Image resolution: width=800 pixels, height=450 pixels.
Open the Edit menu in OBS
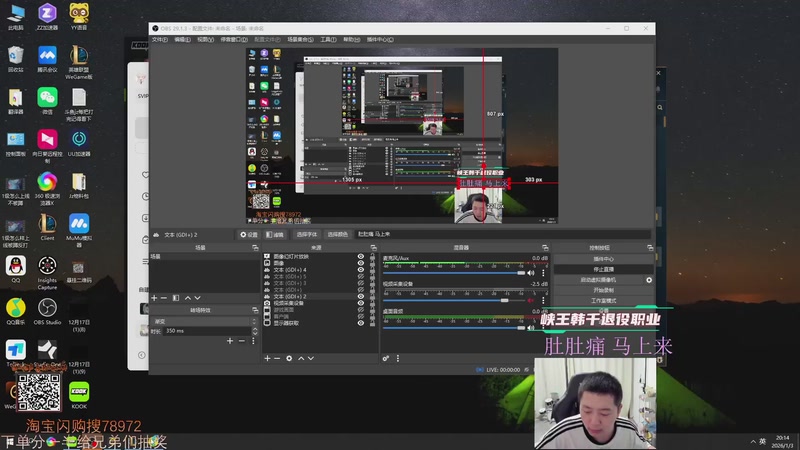coord(182,40)
